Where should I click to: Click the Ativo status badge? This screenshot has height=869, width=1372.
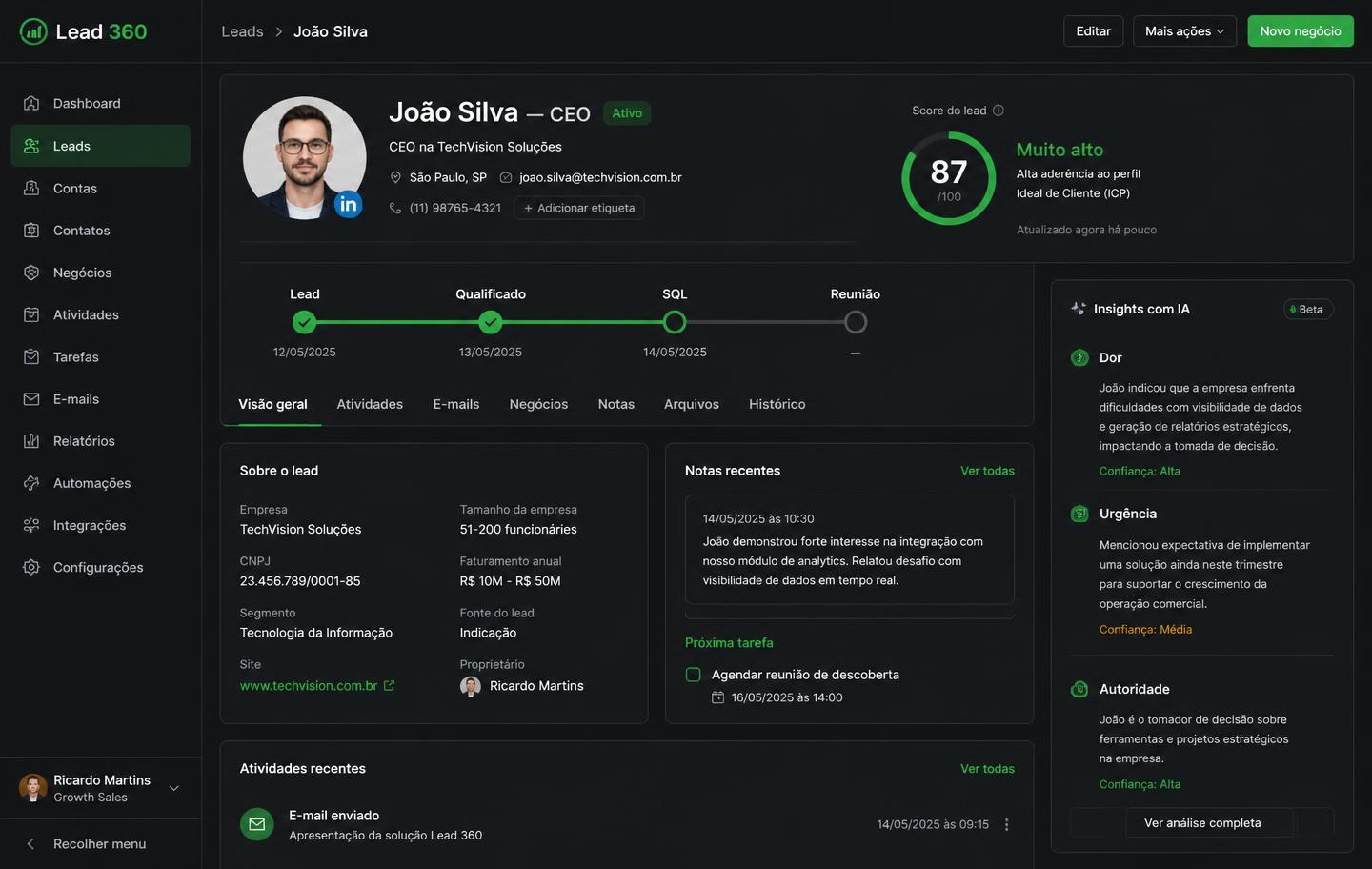(x=627, y=113)
